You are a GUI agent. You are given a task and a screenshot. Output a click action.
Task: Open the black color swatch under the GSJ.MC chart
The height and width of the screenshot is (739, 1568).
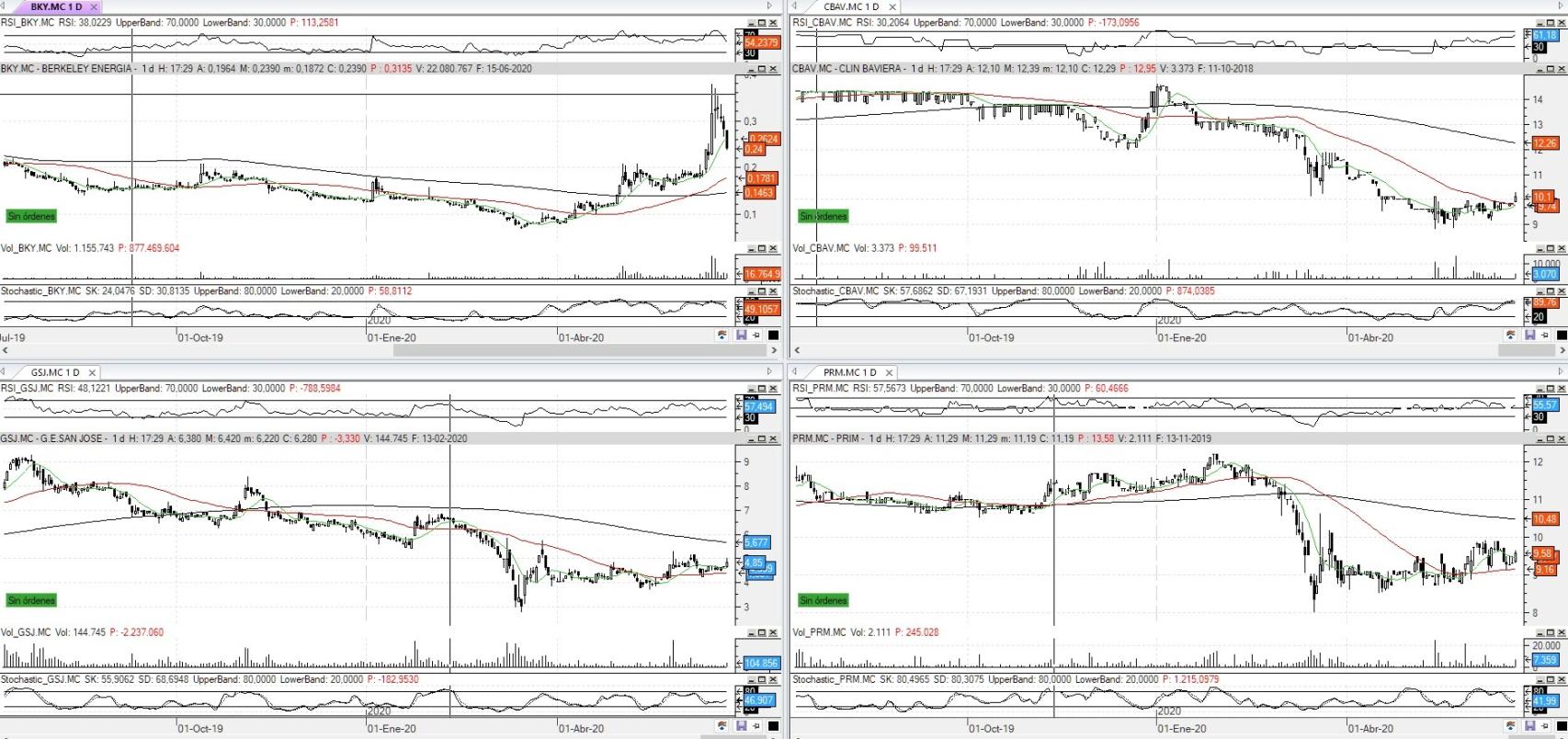coord(773,726)
